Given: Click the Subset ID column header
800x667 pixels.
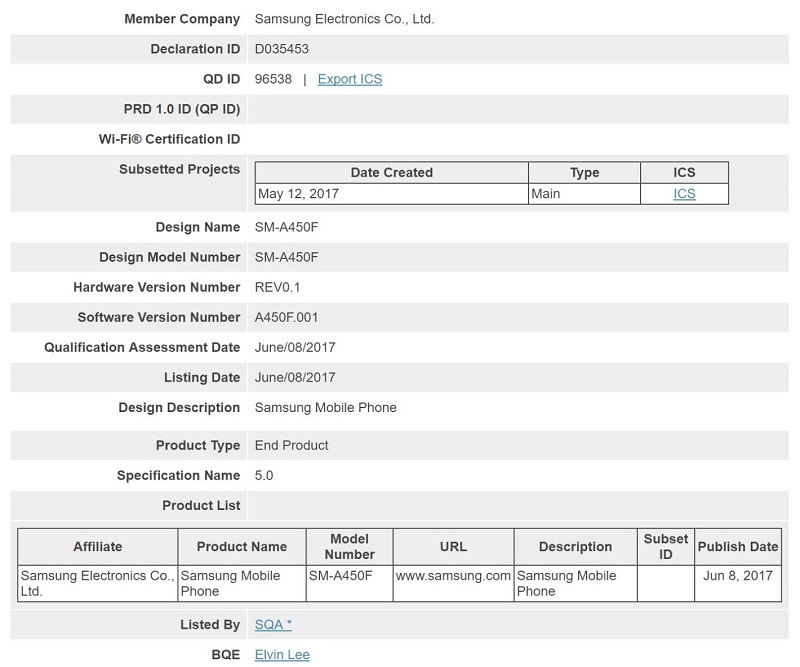Looking at the screenshot, I should [x=665, y=547].
